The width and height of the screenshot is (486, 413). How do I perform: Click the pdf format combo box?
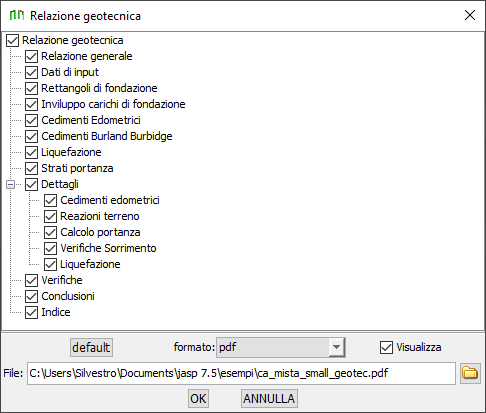pyautogui.click(x=280, y=347)
